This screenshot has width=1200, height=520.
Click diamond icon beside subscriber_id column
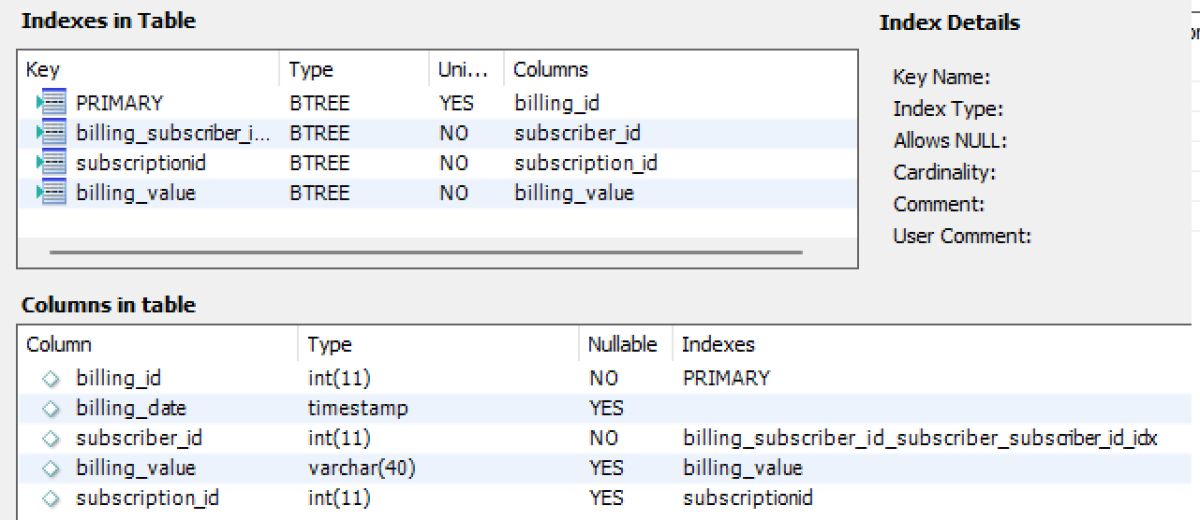pyautogui.click(x=52, y=438)
